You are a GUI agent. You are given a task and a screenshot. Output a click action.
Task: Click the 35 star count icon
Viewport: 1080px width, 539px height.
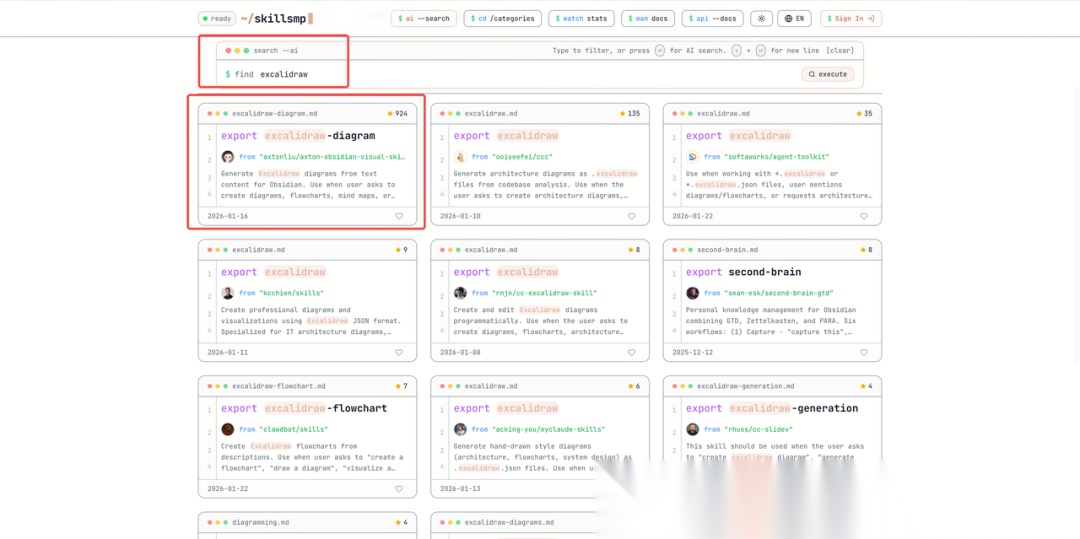(x=859, y=114)
